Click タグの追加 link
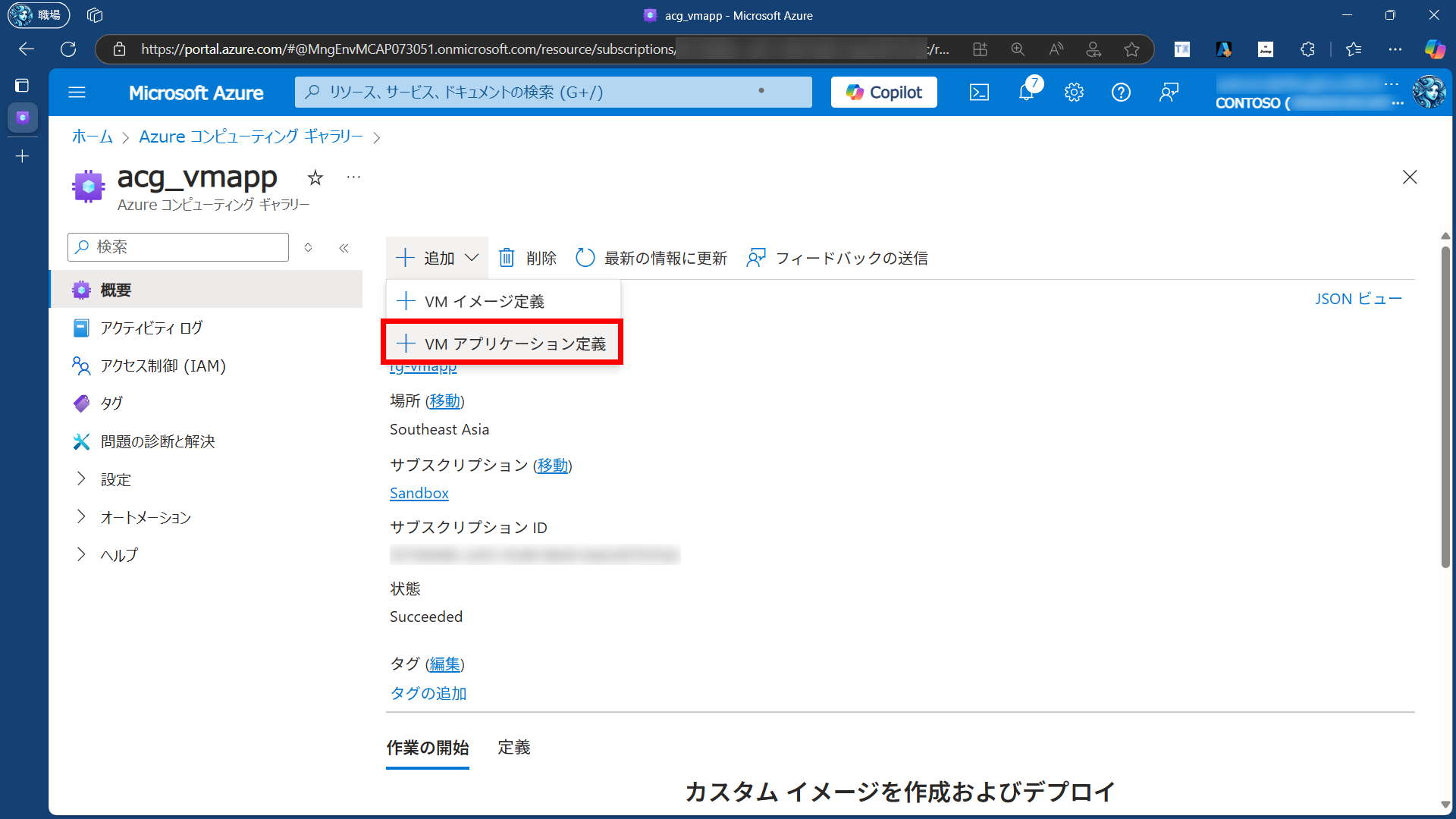Screen dimensions: 1456x819 428,694
